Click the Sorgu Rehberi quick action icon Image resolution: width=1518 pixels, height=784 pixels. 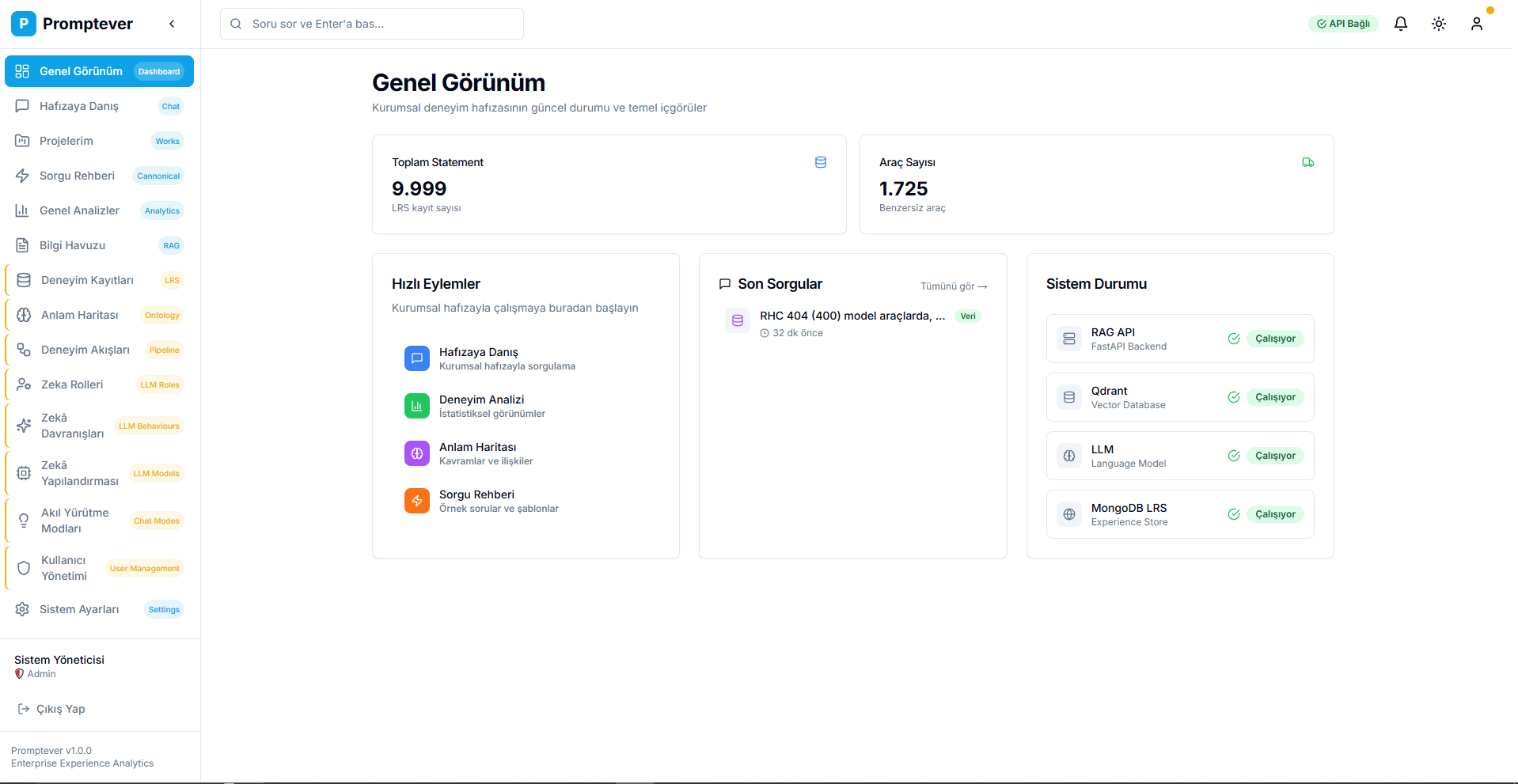[x=417, y=501]
